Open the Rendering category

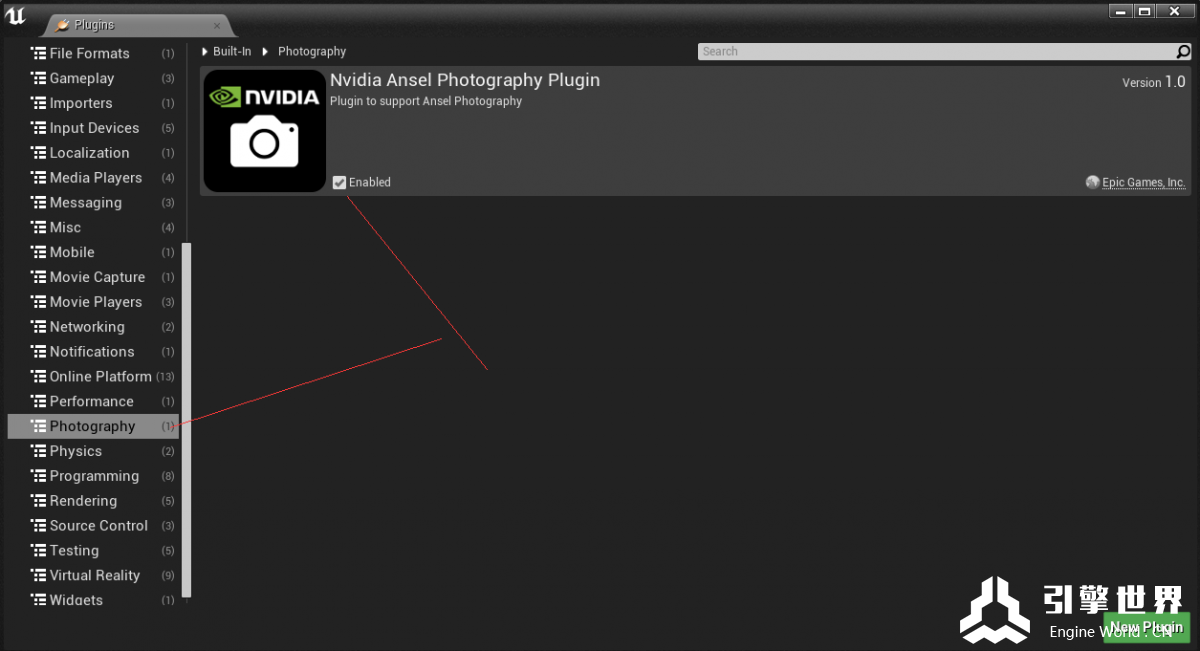tap(93, 501)
